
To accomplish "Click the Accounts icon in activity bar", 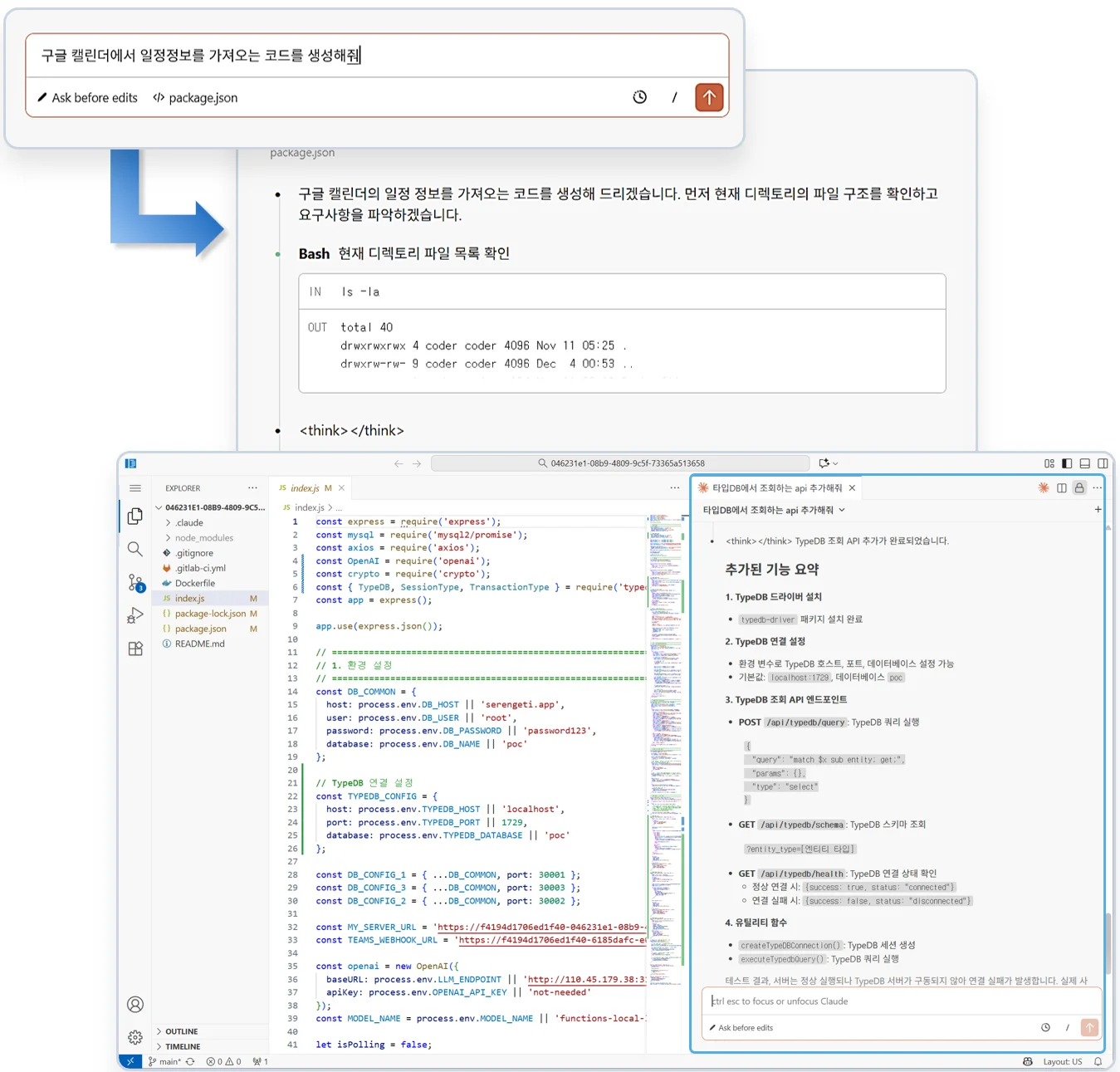I will pos(135,1005).
